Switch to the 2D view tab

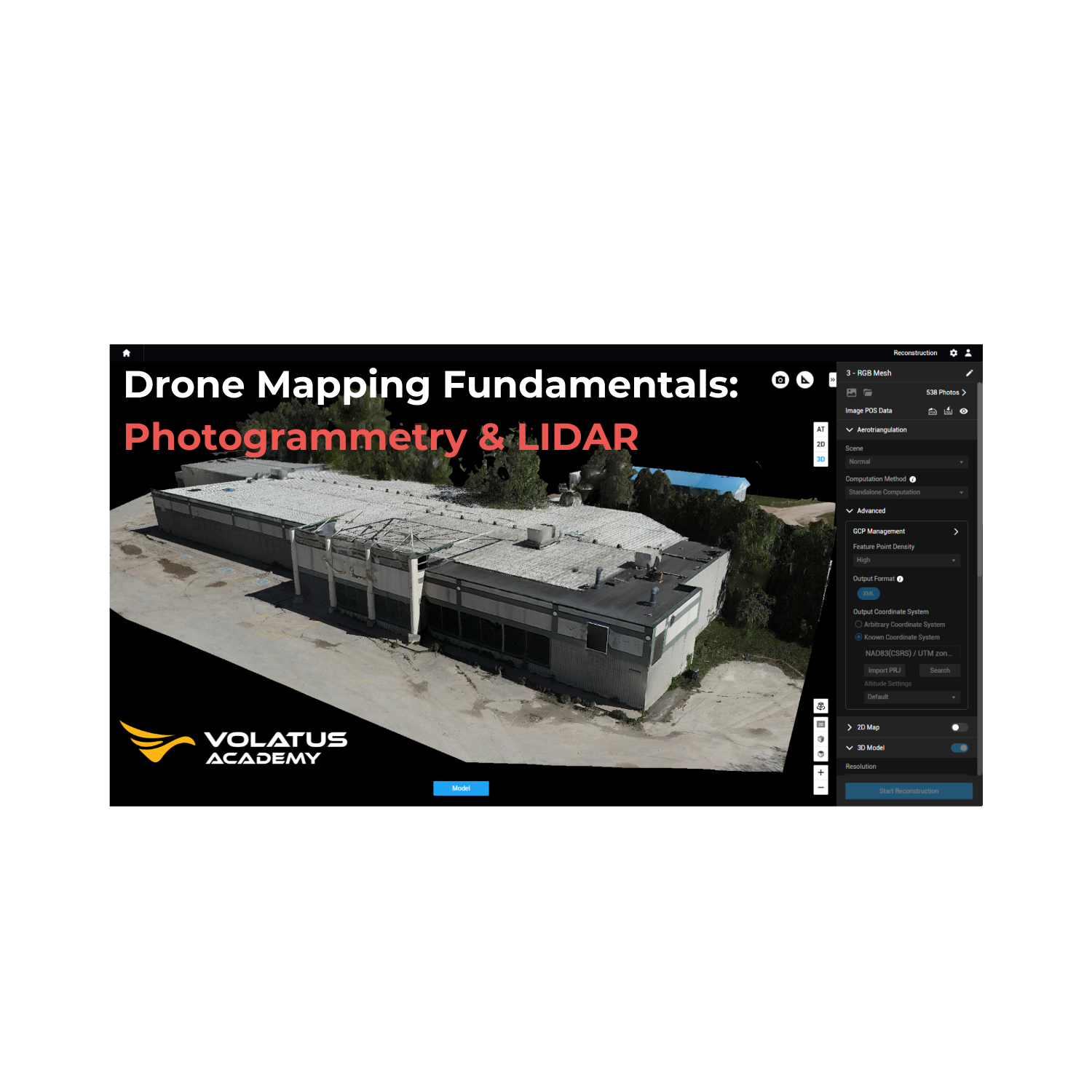click(x=821, y=444)
